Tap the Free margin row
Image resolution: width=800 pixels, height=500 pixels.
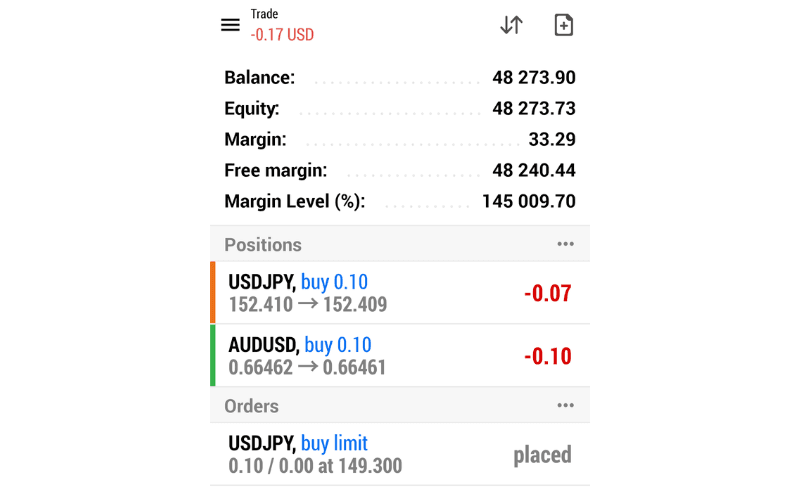tap(400, 171)
